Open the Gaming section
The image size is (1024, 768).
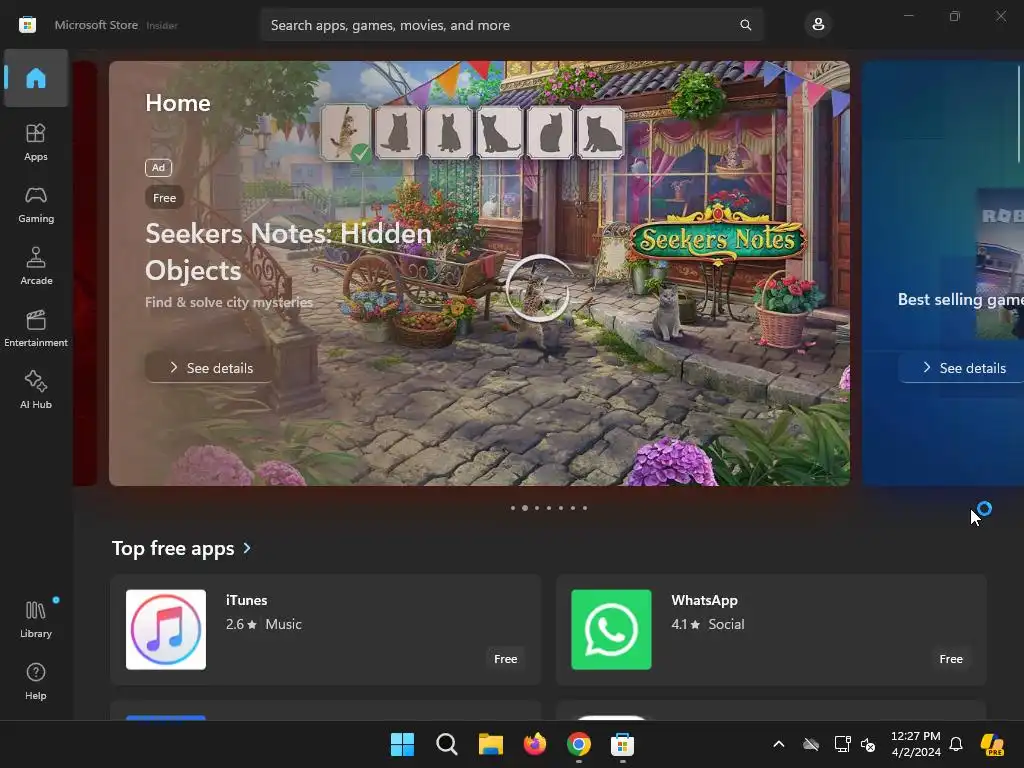36,204
